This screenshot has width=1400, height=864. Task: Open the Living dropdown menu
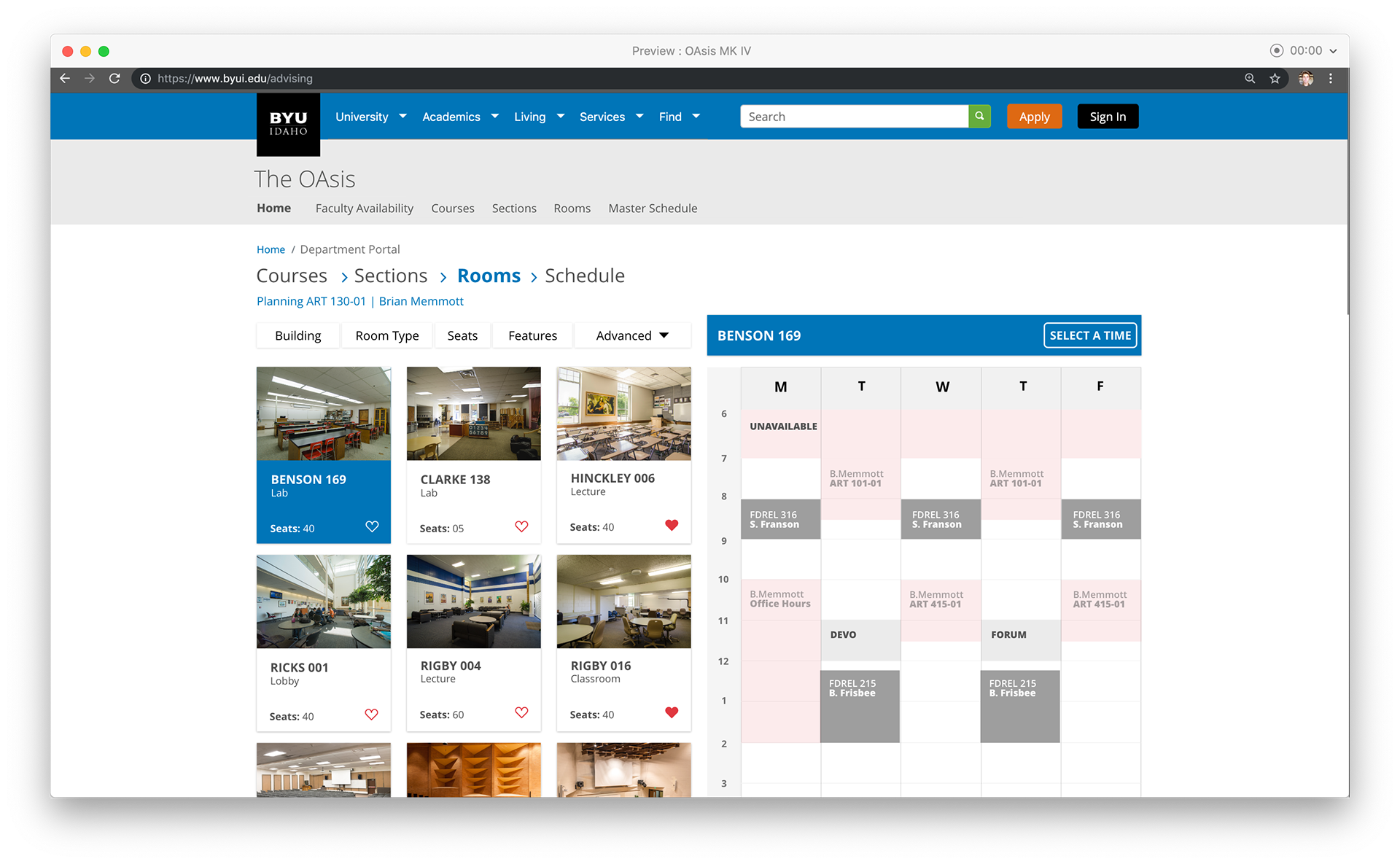[x=539, y=117]
